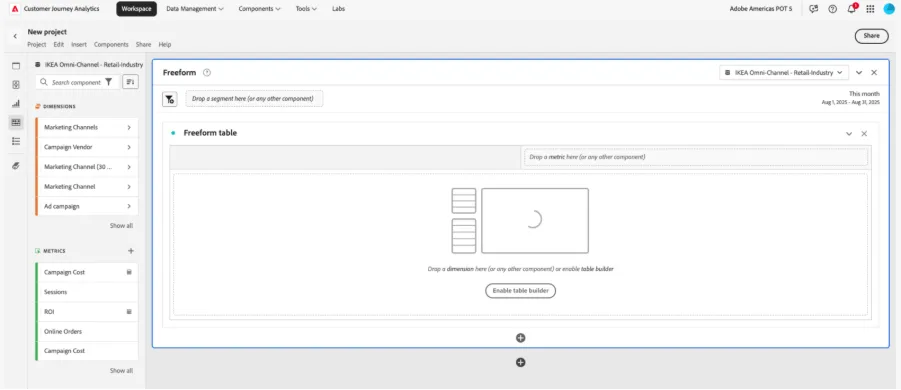Image resolution: width=901 pixels, height=390 pixels.
Task: Open the Visualizations bar chart rail icon
Action: [x=16, y=104]
